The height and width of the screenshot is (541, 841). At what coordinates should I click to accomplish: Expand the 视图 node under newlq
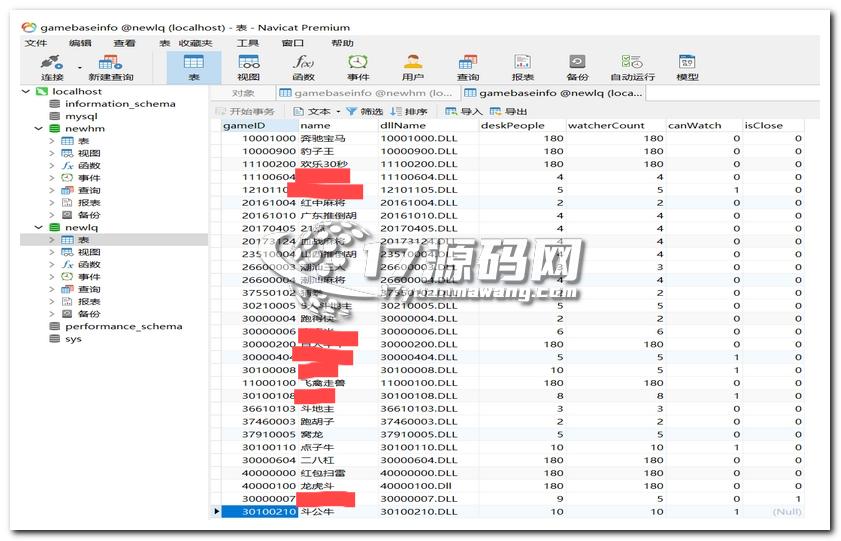[x=52, y=252]
